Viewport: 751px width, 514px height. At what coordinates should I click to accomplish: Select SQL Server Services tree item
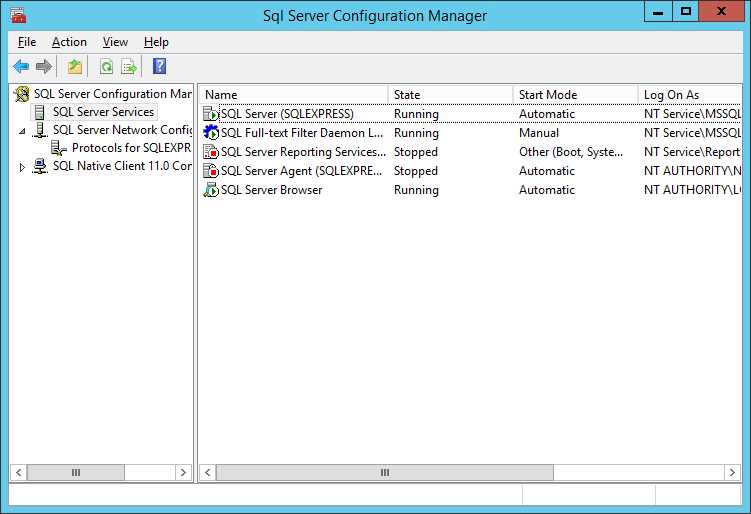(103, 112)
